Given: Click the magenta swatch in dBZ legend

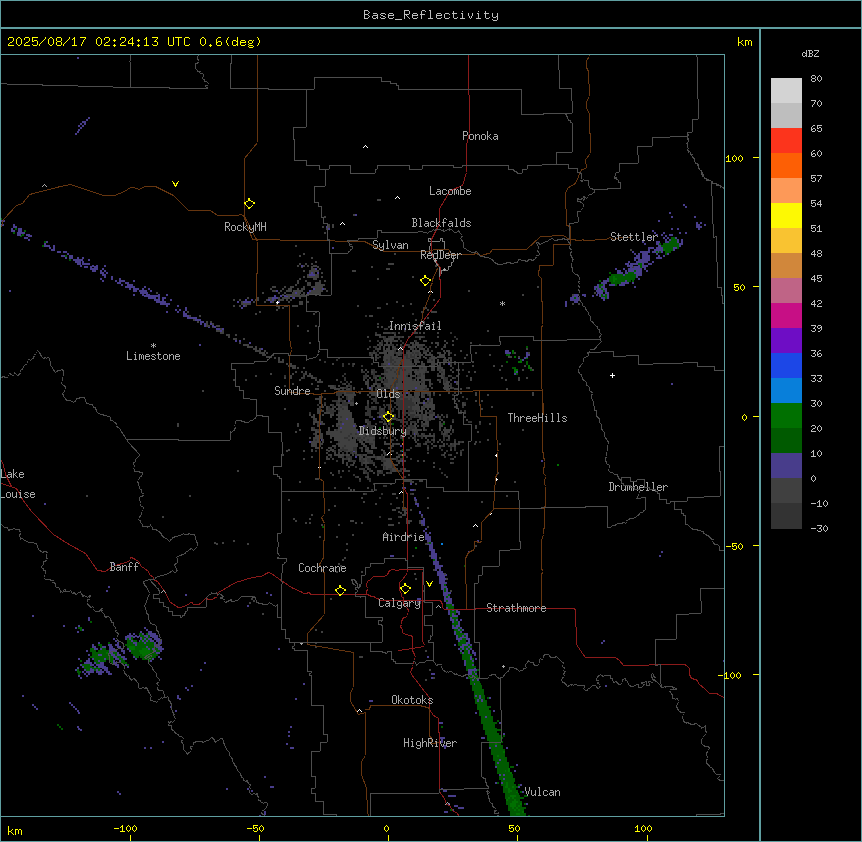Looking at the screenshot, I should [786, 315].
